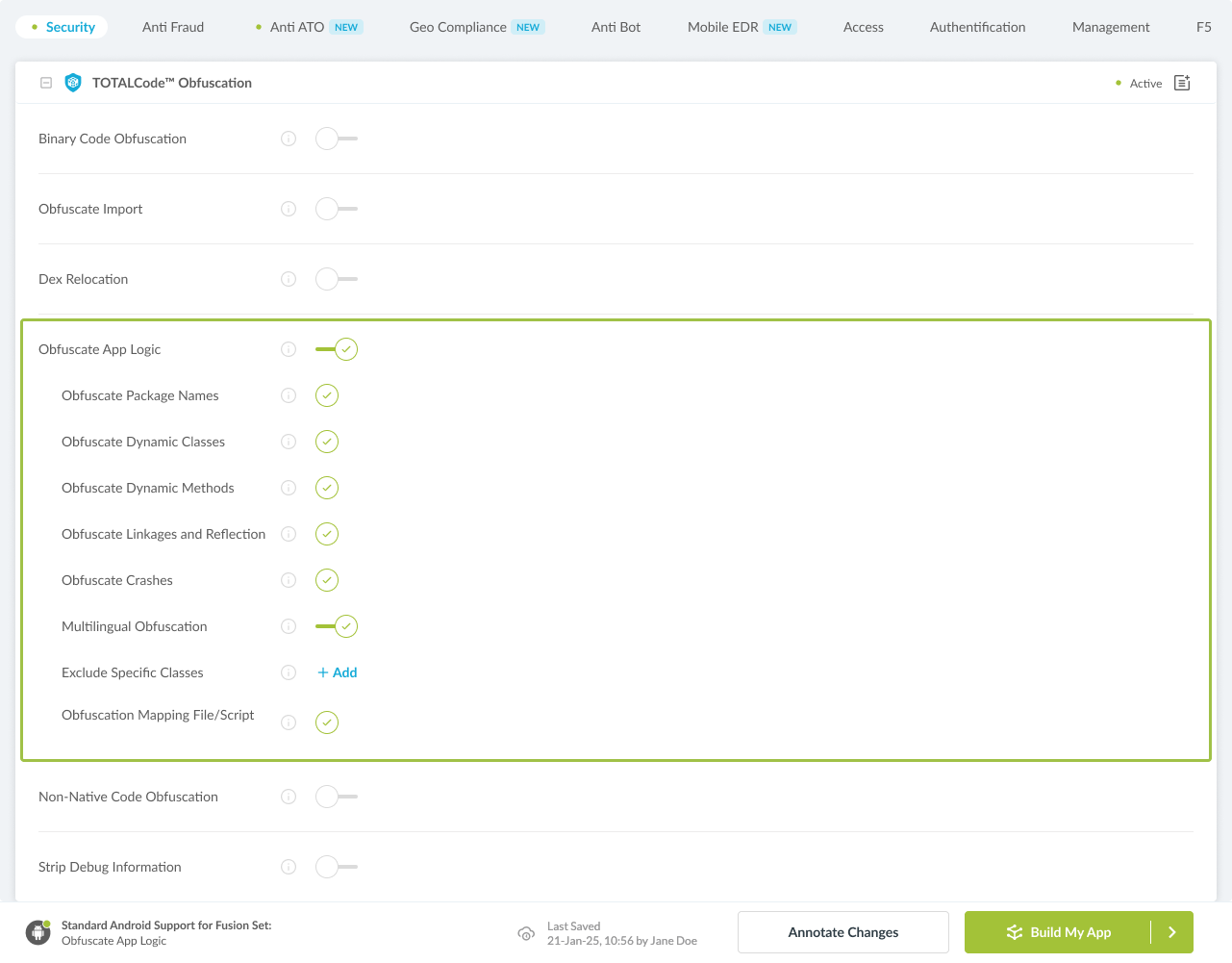Collapse the TOTALCode Obfuscation section

point(46,83)
